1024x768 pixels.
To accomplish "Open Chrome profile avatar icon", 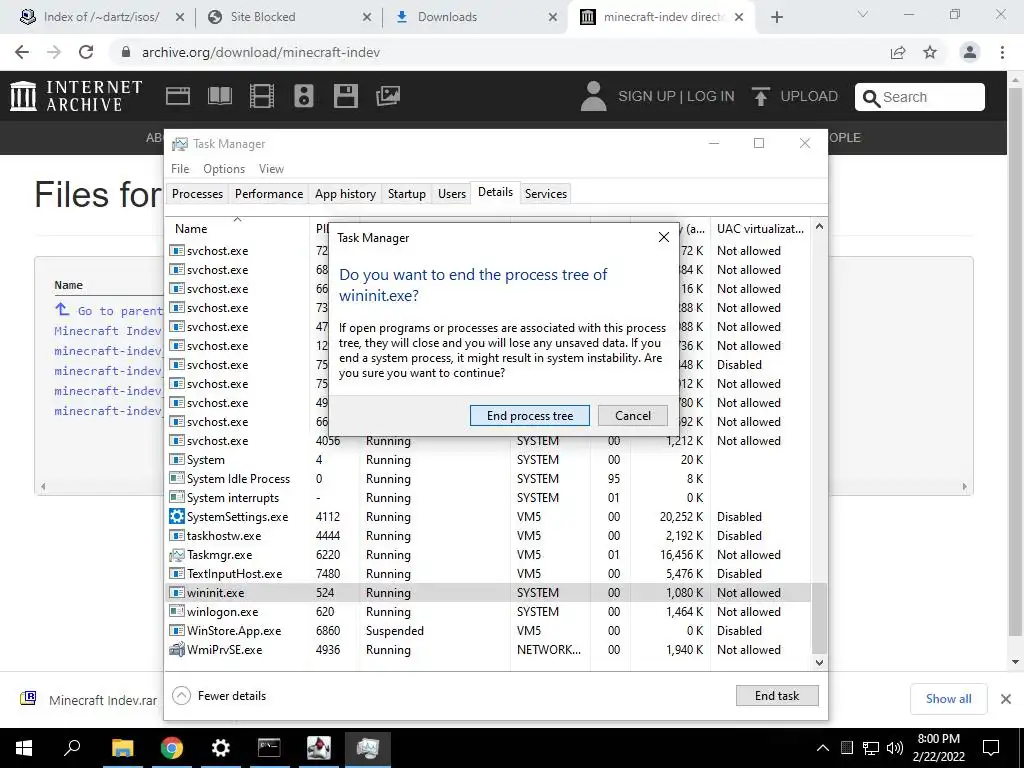I will tap(970, 52).
